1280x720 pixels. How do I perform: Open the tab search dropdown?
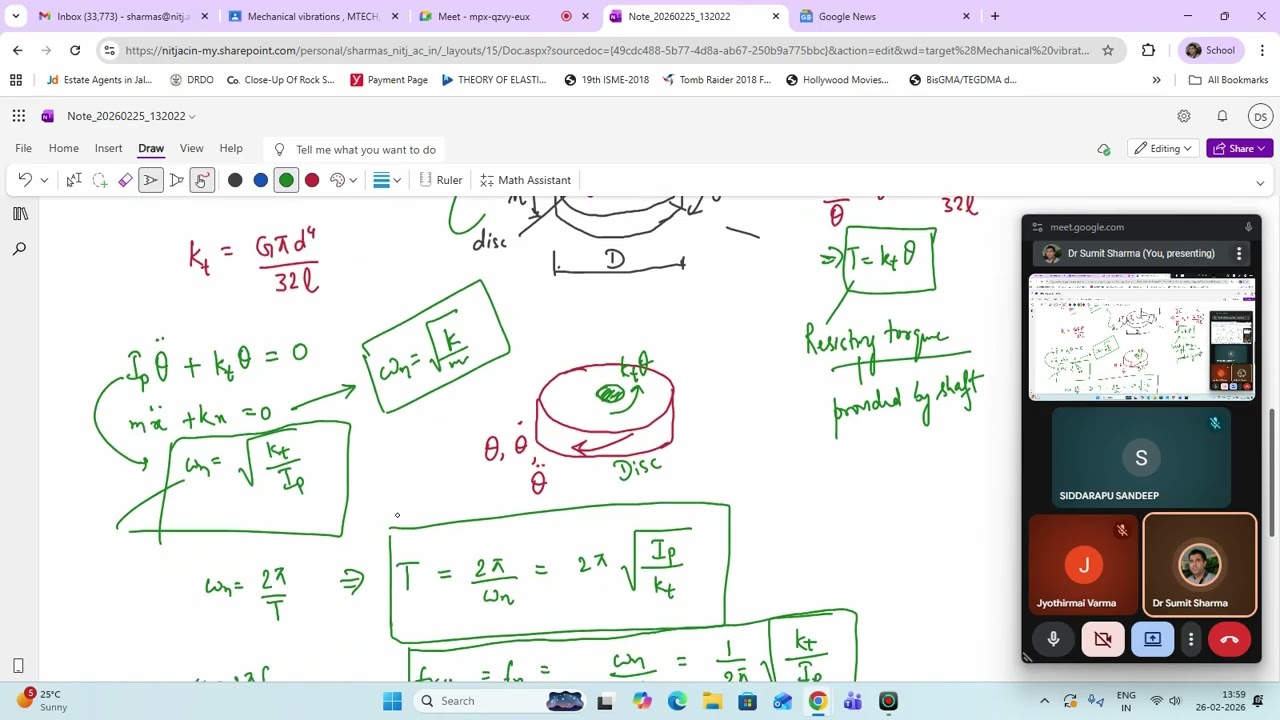click(x=15, y=16)
